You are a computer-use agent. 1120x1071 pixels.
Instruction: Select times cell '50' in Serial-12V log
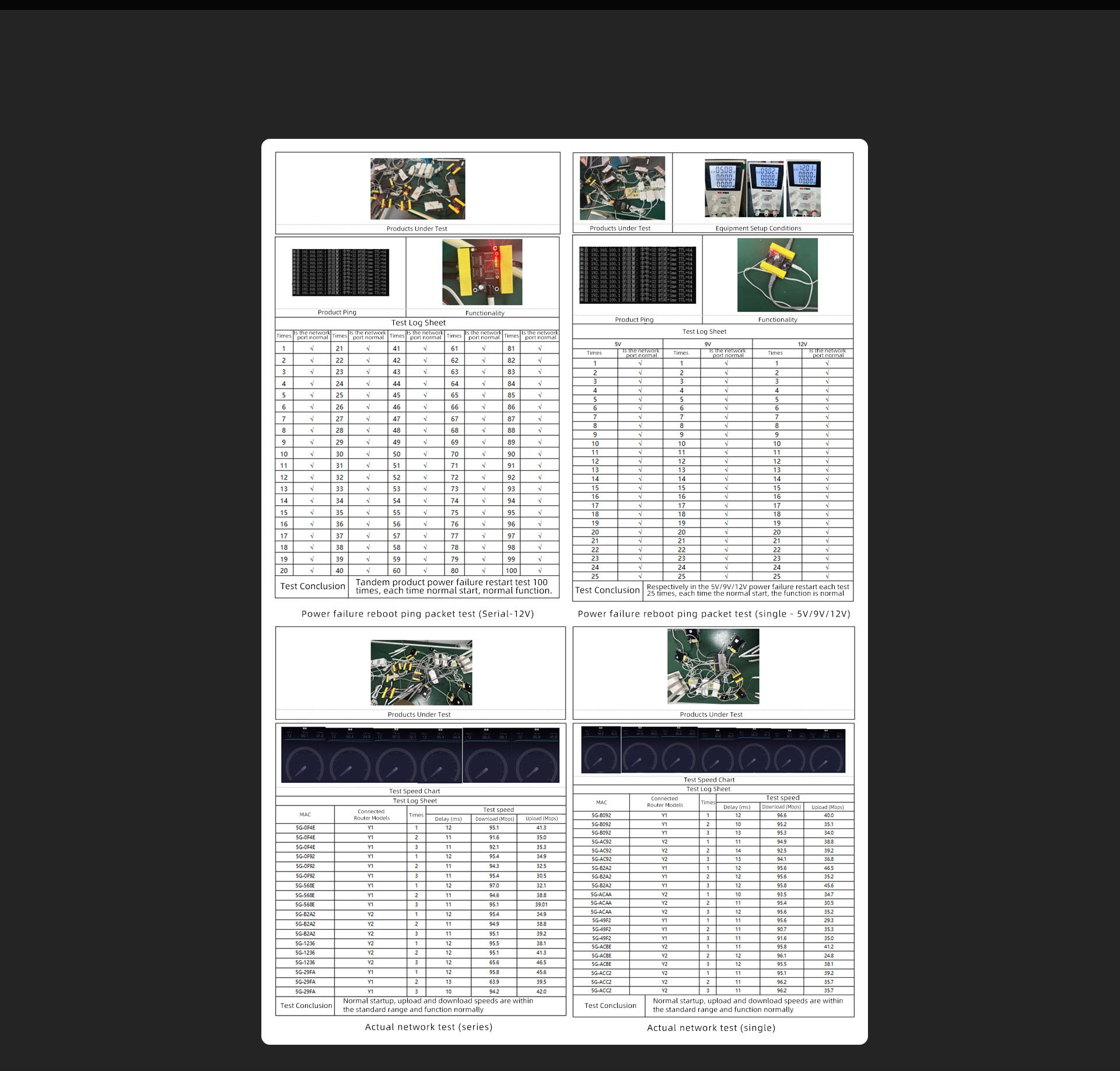tap(397, 454)
